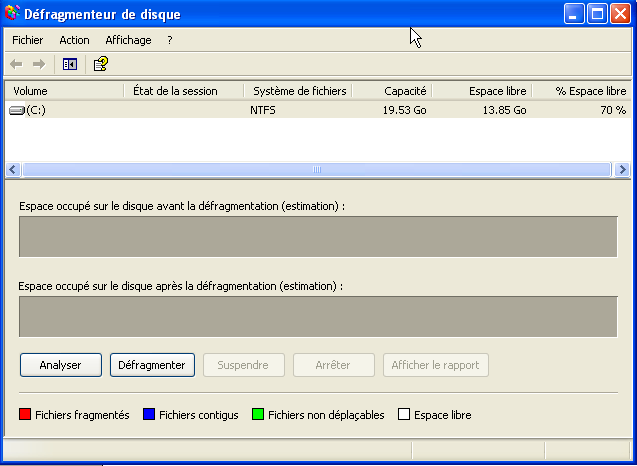The width and height of the screenshot is (637, 466).
Task: Click the green Fichiers non déplaçables swatch
Action: [x=258, y=414]
